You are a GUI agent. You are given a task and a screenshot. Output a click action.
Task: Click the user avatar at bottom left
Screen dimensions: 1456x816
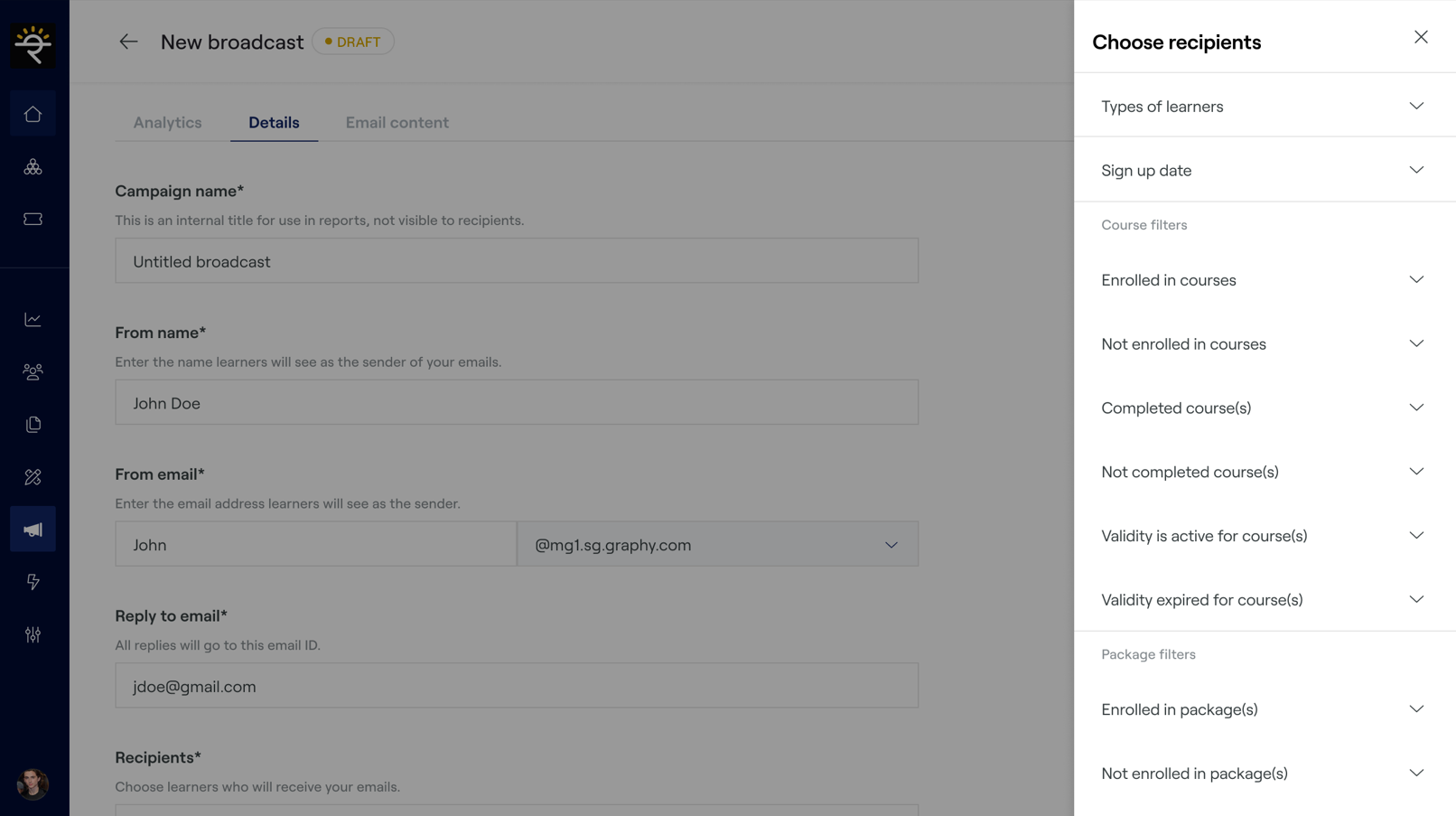(x=33, y=783)
